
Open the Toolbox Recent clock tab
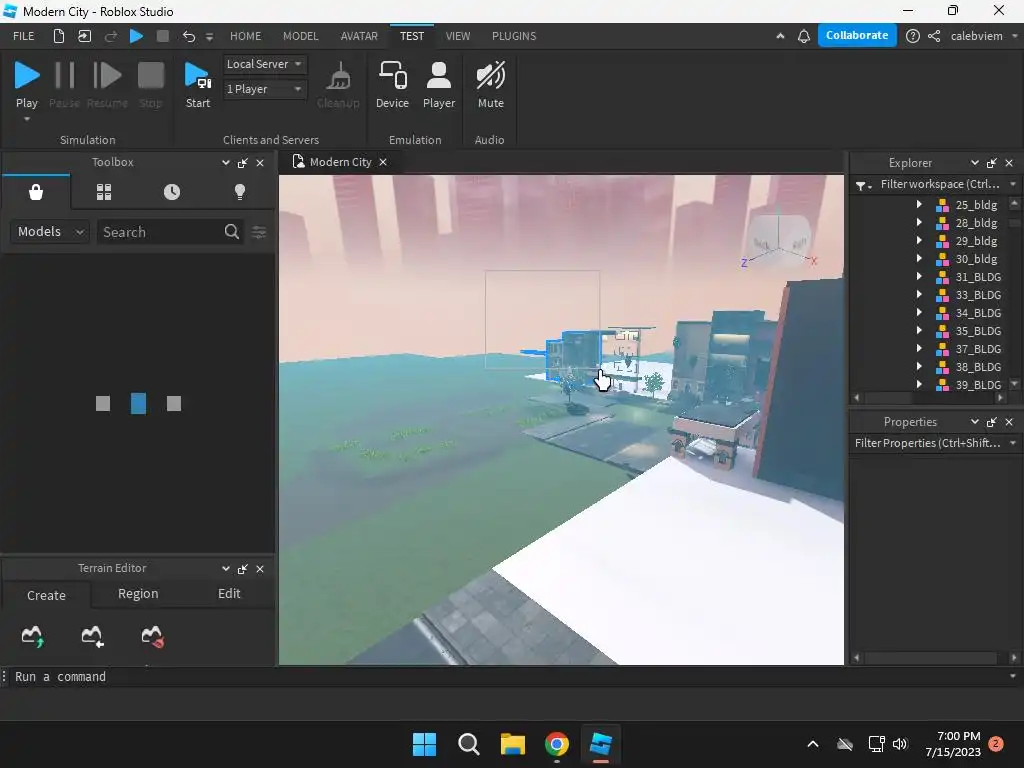coord(172,192)
